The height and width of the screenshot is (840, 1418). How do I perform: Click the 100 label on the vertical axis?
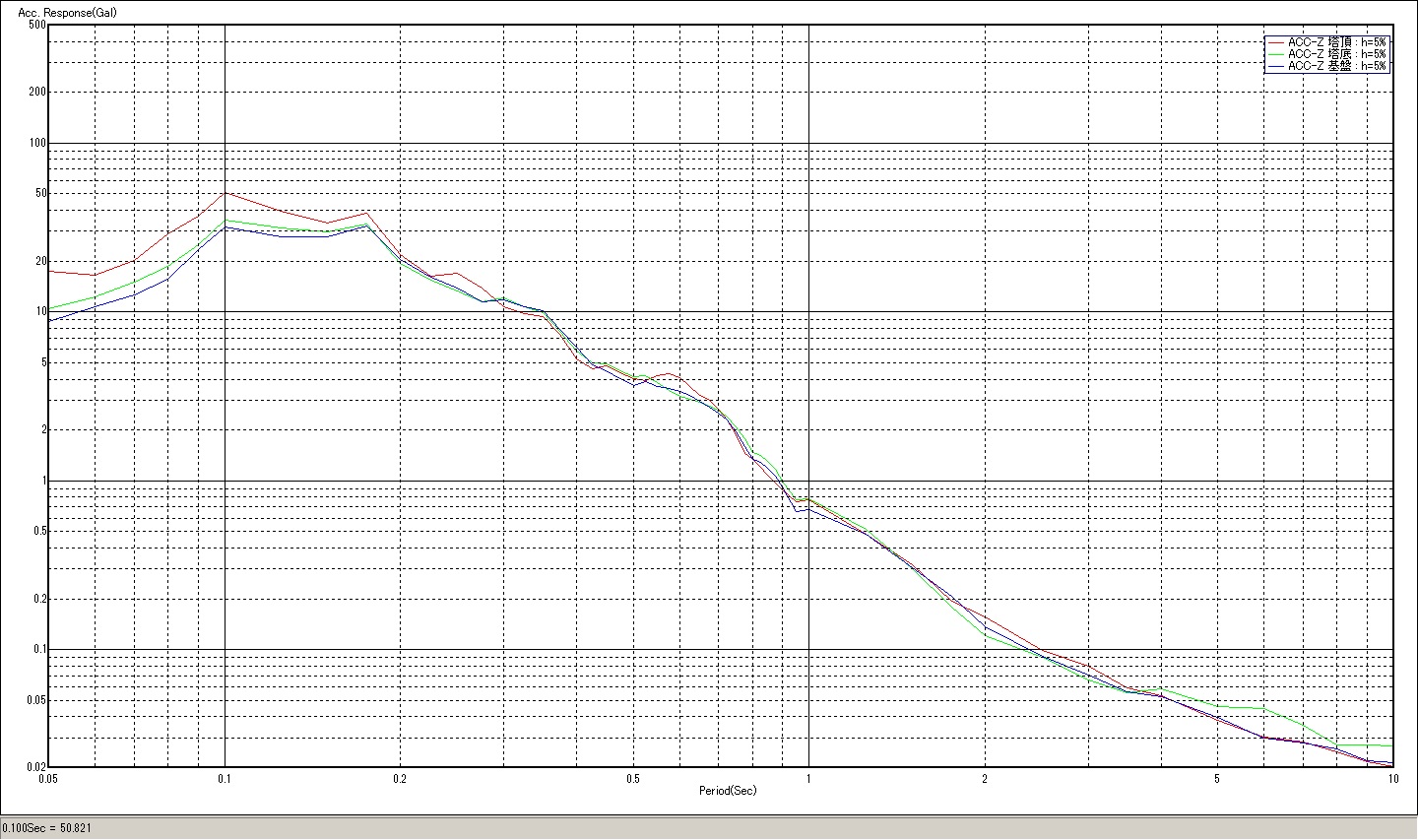35,143
